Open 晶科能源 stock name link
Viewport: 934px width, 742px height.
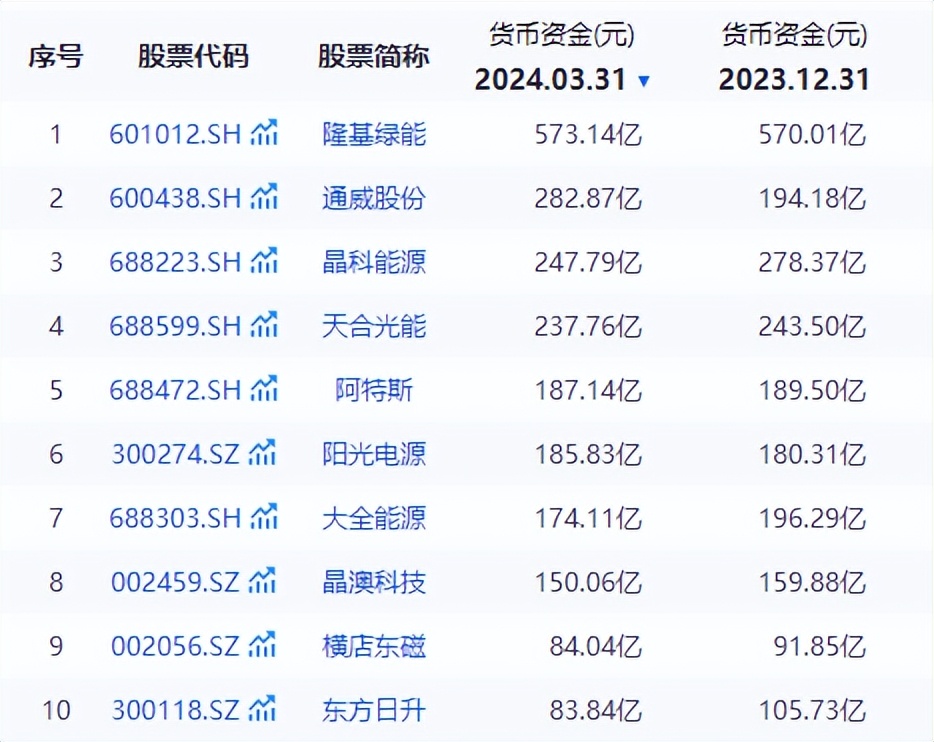click(x=374, y=262)
